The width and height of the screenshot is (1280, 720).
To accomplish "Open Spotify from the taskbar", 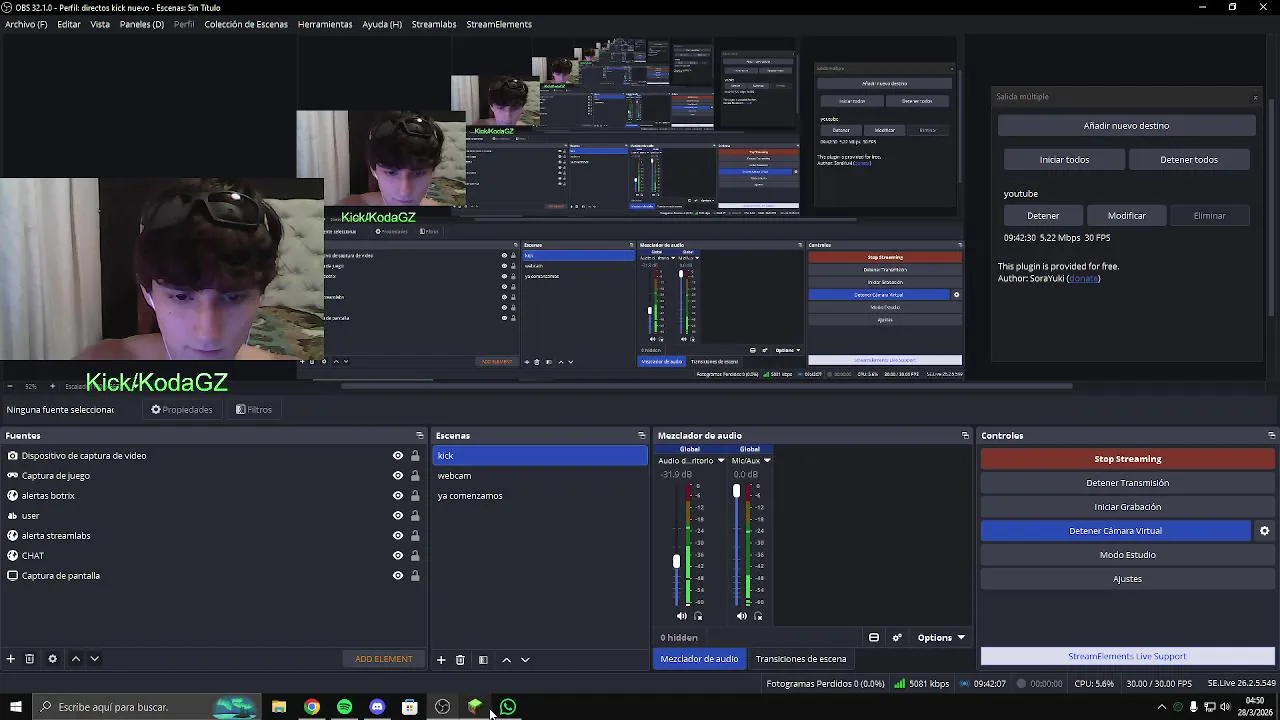I will tap(345, 707).
